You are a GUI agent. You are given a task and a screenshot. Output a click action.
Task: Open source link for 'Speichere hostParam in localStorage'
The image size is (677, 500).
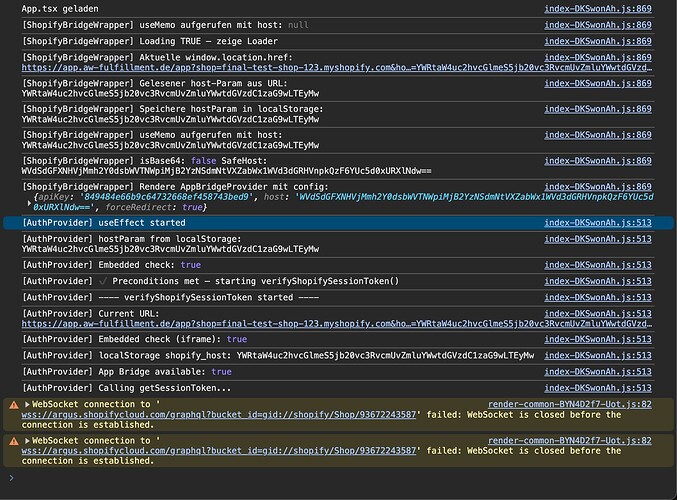(598, 109)
